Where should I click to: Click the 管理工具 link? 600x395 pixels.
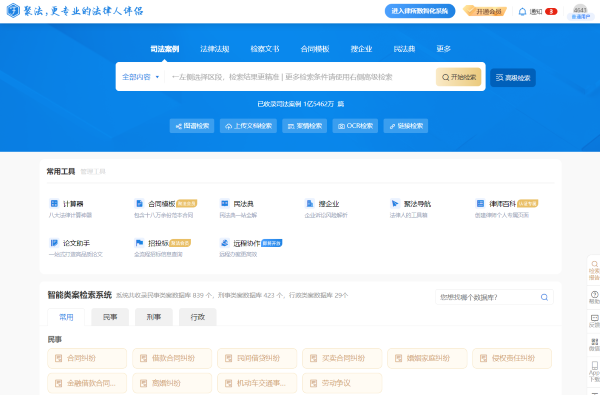pyautogui.click(x=93, y=171)
